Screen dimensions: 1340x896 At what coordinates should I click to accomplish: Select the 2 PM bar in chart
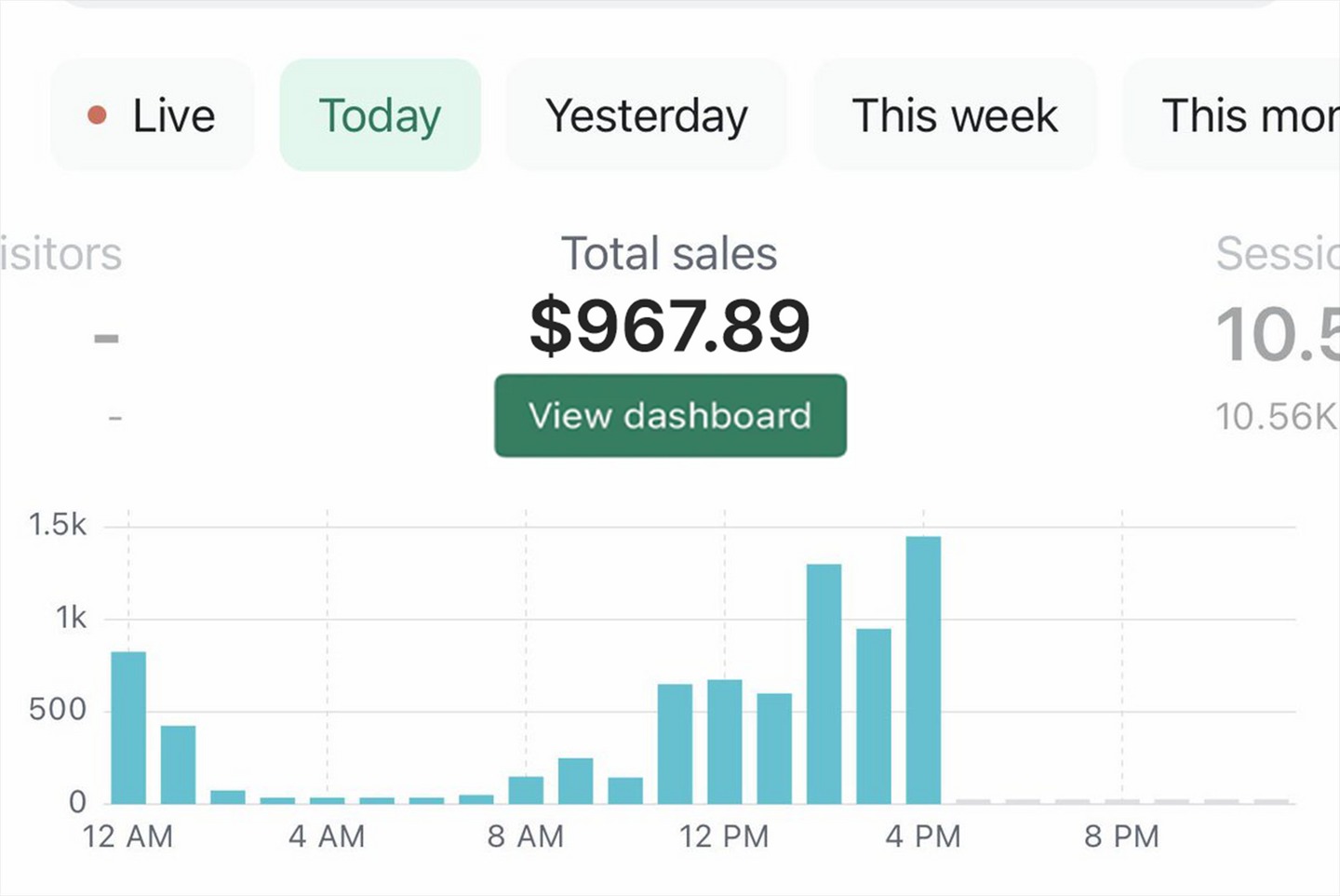pyautogui.click(x=824, y=684)
